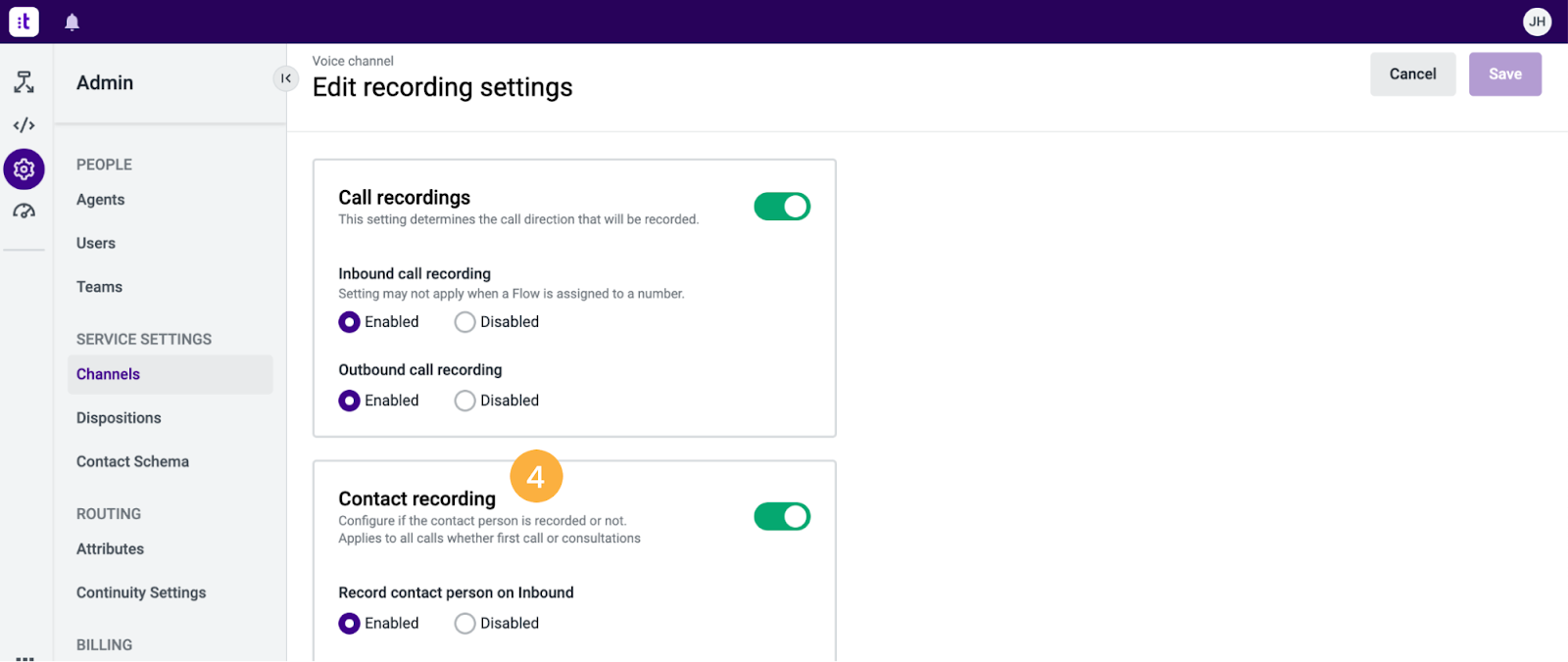The width and height of the screenshot is (1568, 662).
Task: Open the Contact Schema page
Action: 132,461
